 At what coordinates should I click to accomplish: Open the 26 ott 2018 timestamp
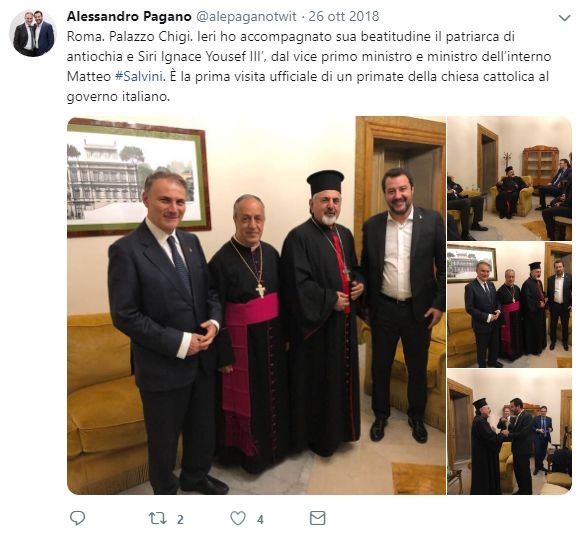[x=344, y=16]
